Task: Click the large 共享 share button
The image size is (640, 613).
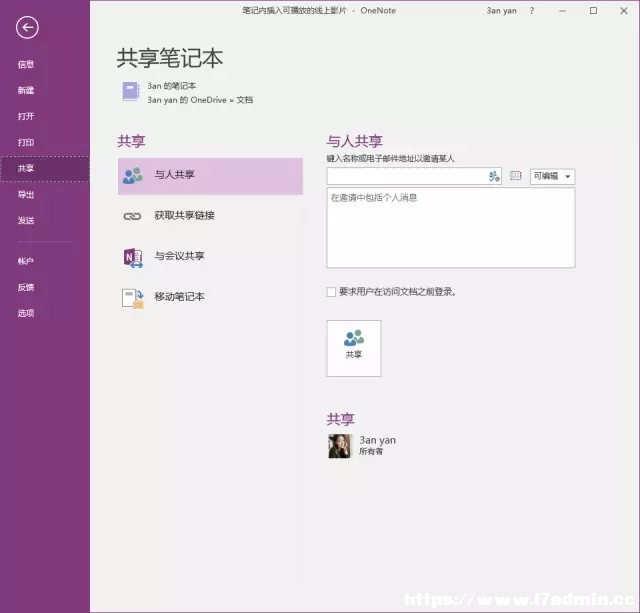Action: click(354, 348)
